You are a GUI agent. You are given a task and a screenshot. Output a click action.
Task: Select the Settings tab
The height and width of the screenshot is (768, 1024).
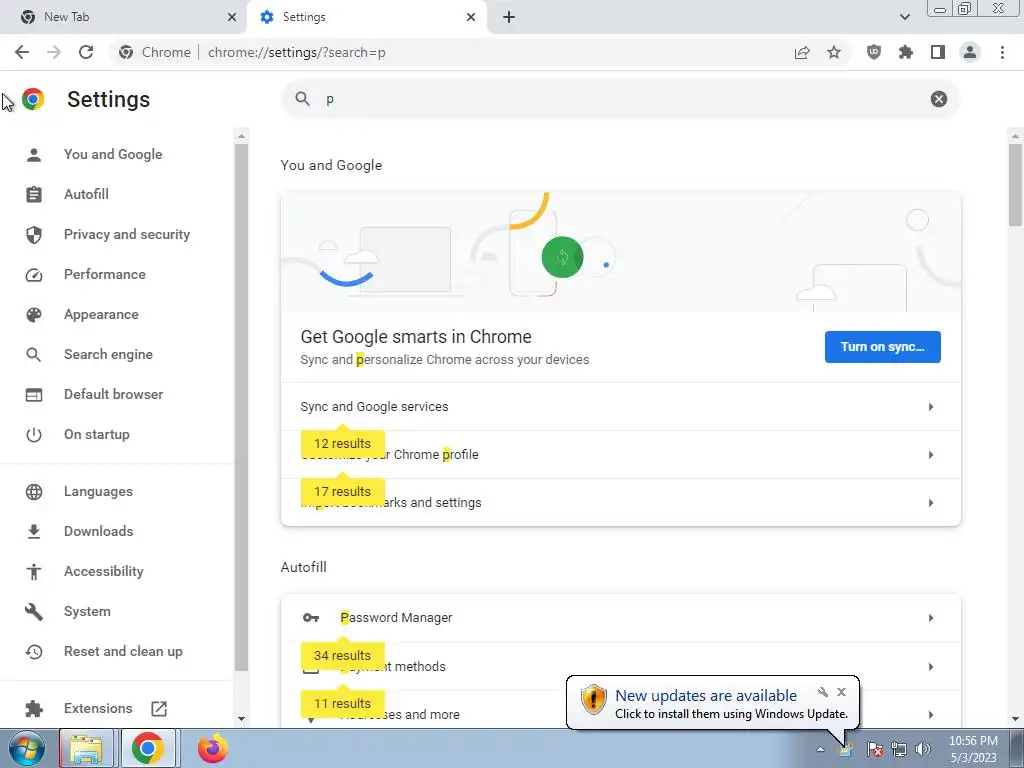click(366, 17)
